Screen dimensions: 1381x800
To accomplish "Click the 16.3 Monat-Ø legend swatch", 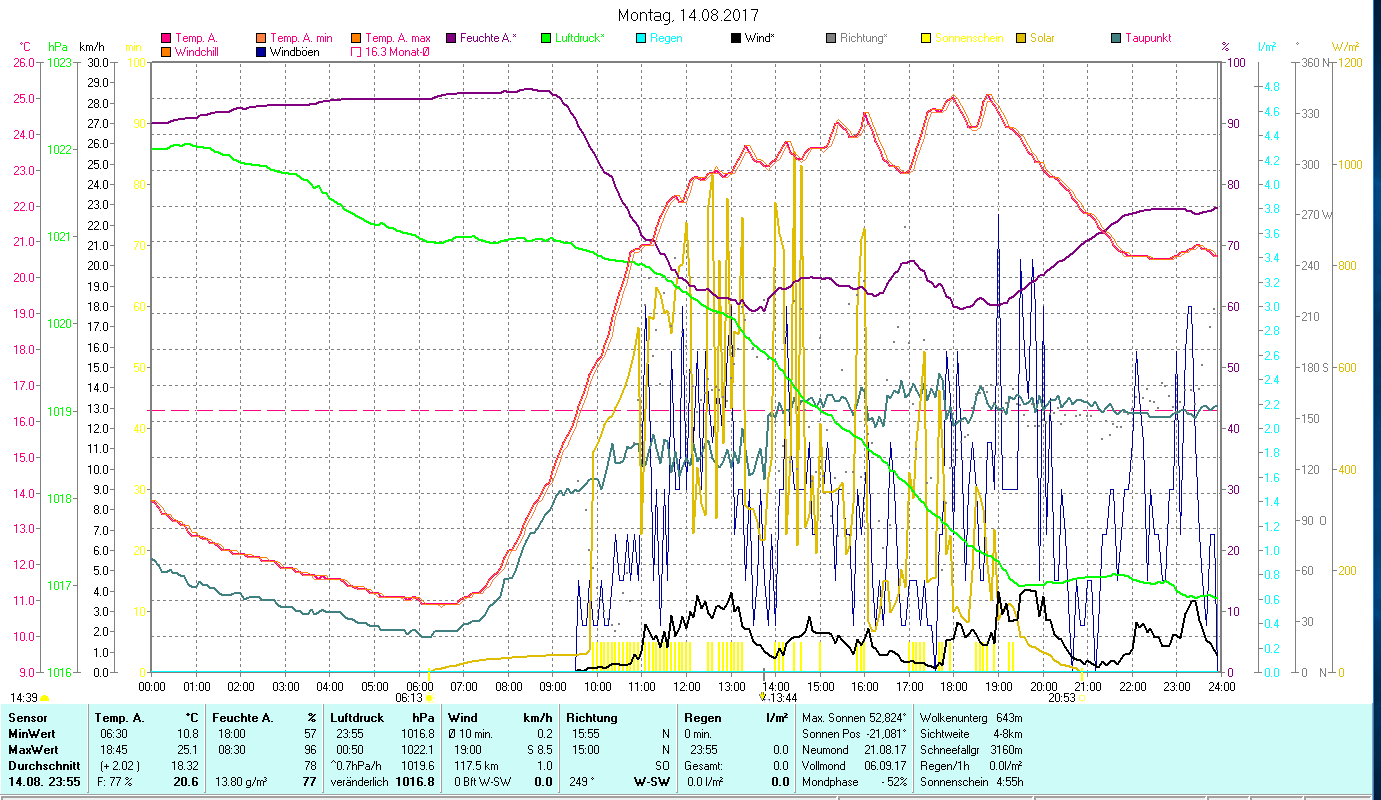I will click(355, 52).
